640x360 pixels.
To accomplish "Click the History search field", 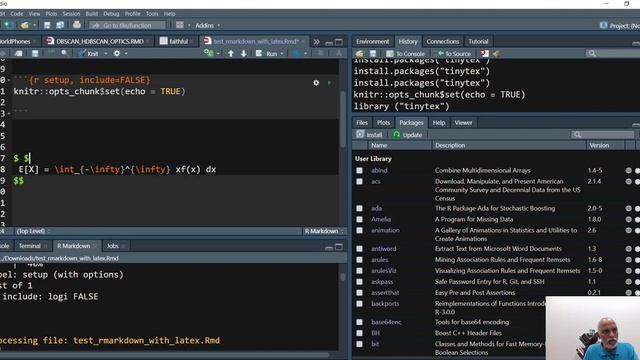I will pos(613,53).
